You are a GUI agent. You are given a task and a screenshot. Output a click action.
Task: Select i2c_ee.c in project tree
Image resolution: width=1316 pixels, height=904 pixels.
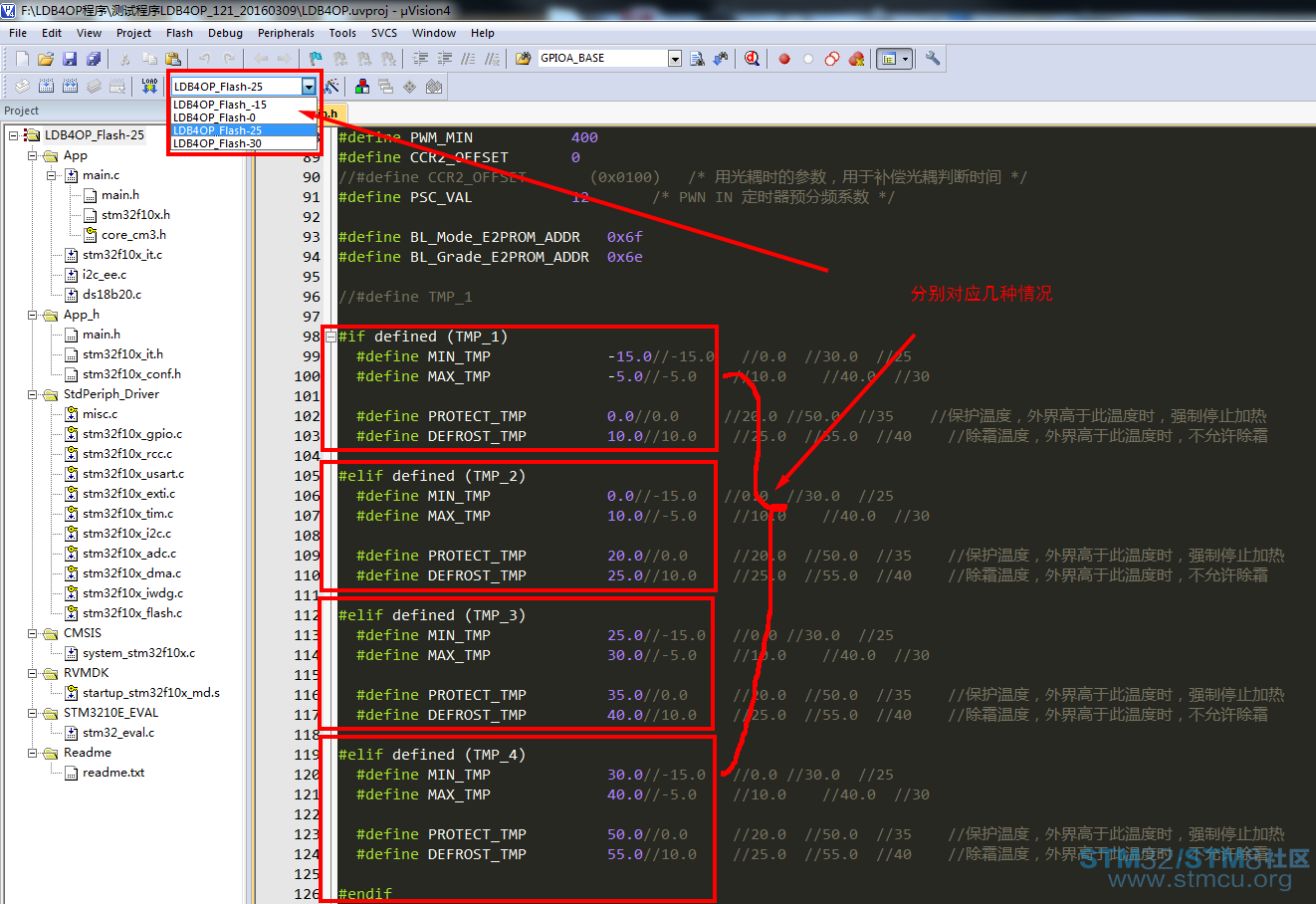105,275
